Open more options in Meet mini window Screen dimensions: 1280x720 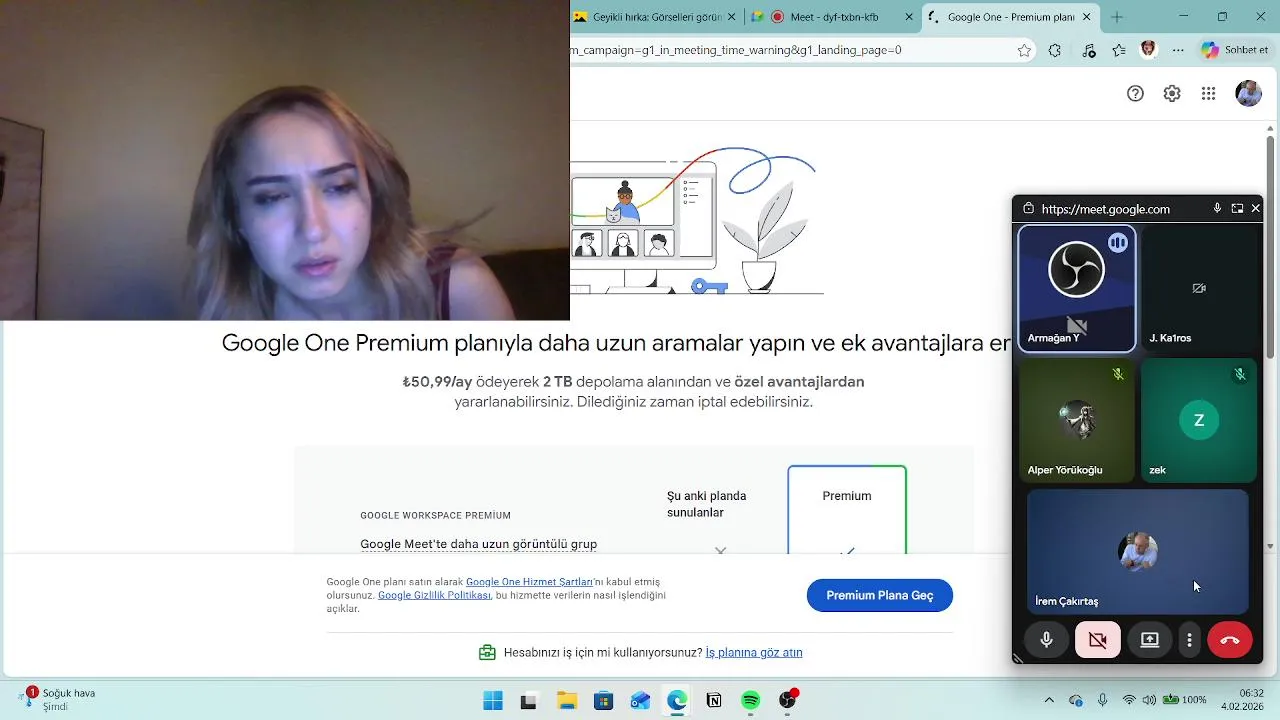(1189, 640)
